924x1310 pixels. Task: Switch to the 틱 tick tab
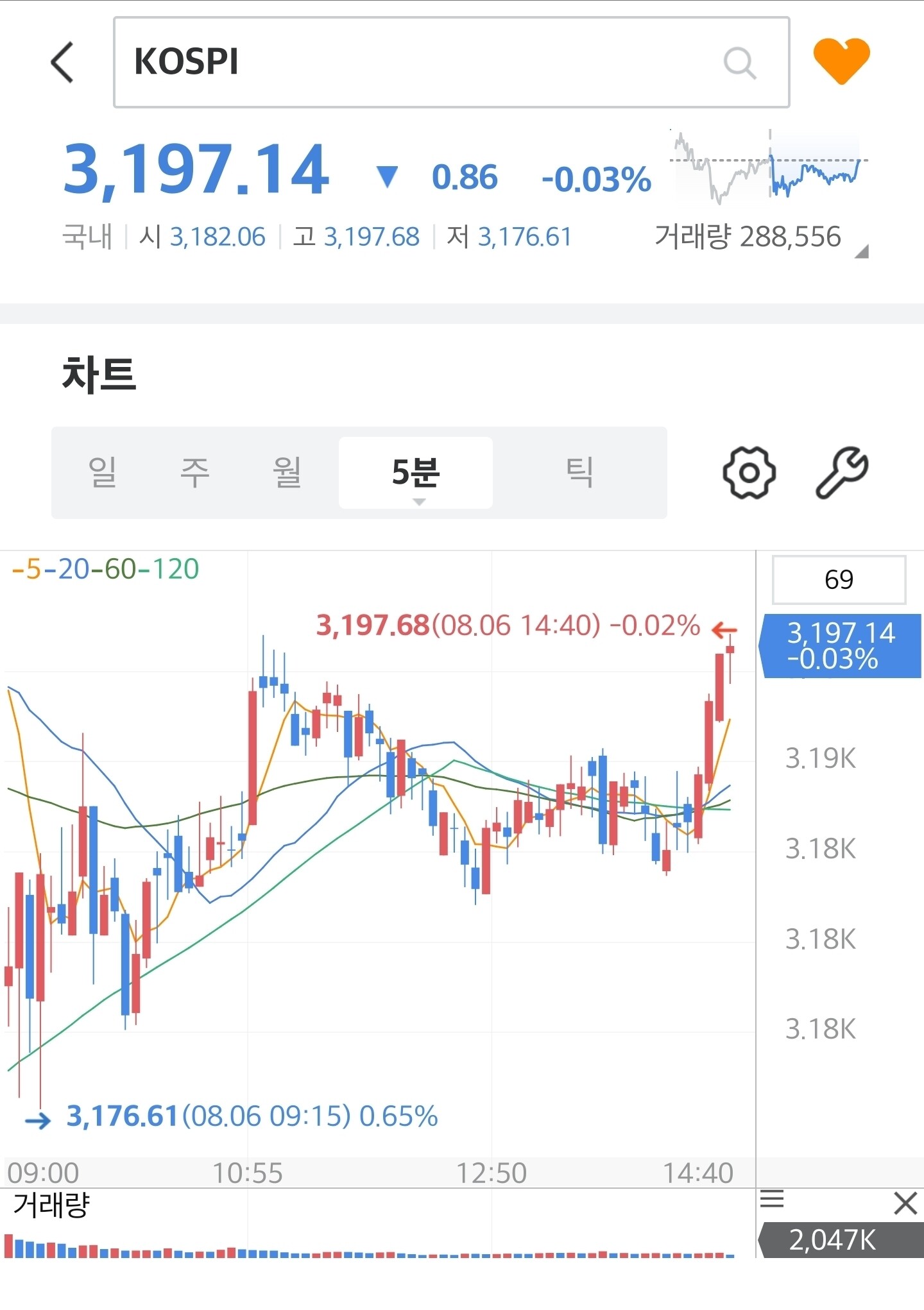(x=579, y=473)
